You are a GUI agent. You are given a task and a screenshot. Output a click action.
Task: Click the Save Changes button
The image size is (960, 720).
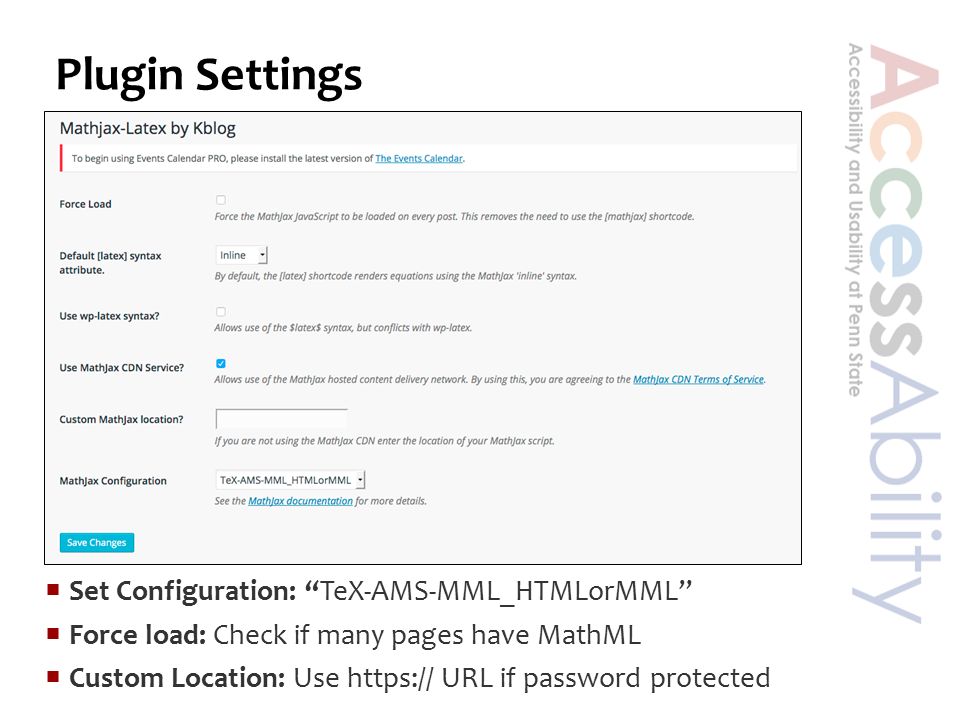[97, 542]
